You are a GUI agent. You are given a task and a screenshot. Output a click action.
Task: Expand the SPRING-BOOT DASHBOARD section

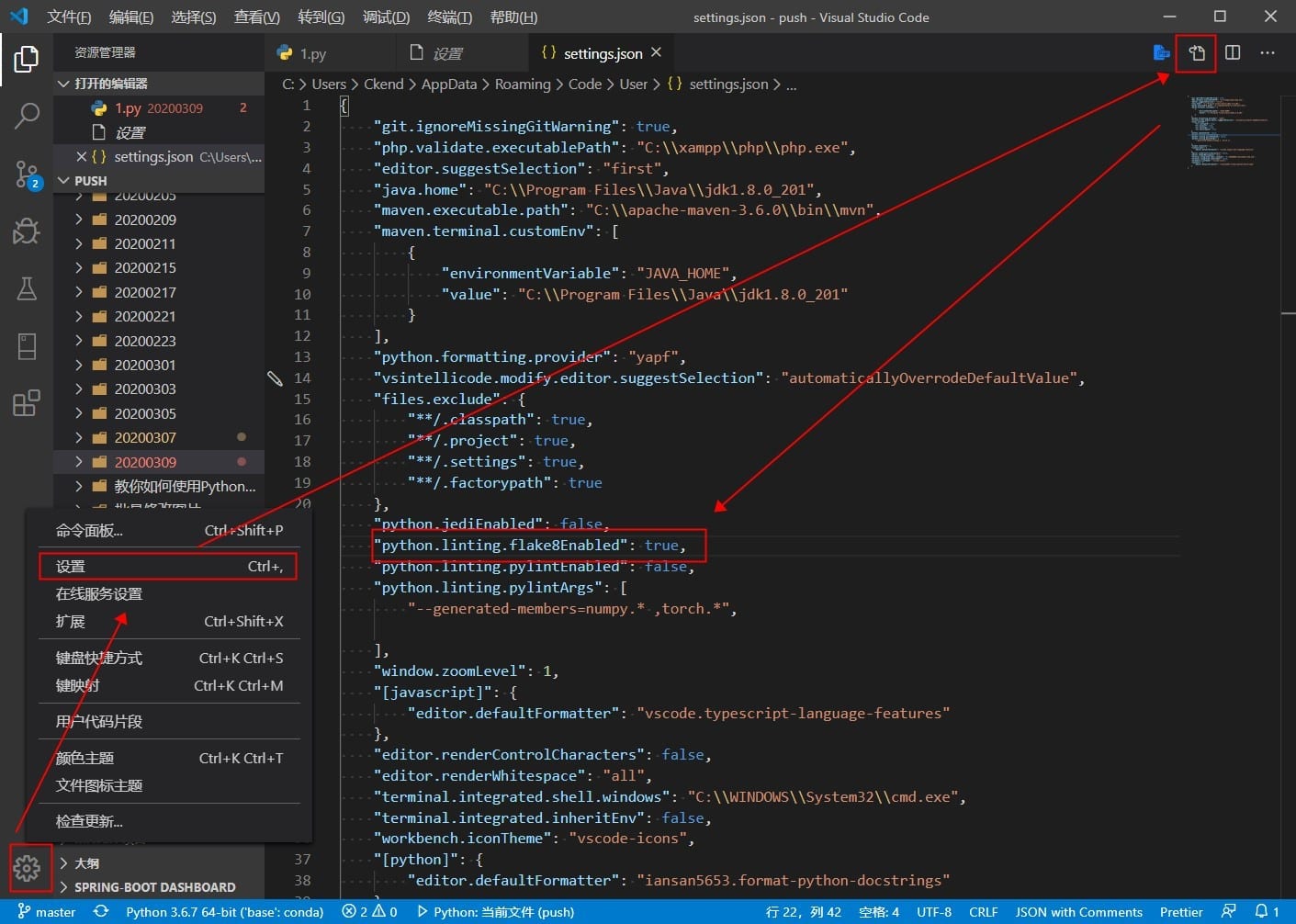point(154,887)
